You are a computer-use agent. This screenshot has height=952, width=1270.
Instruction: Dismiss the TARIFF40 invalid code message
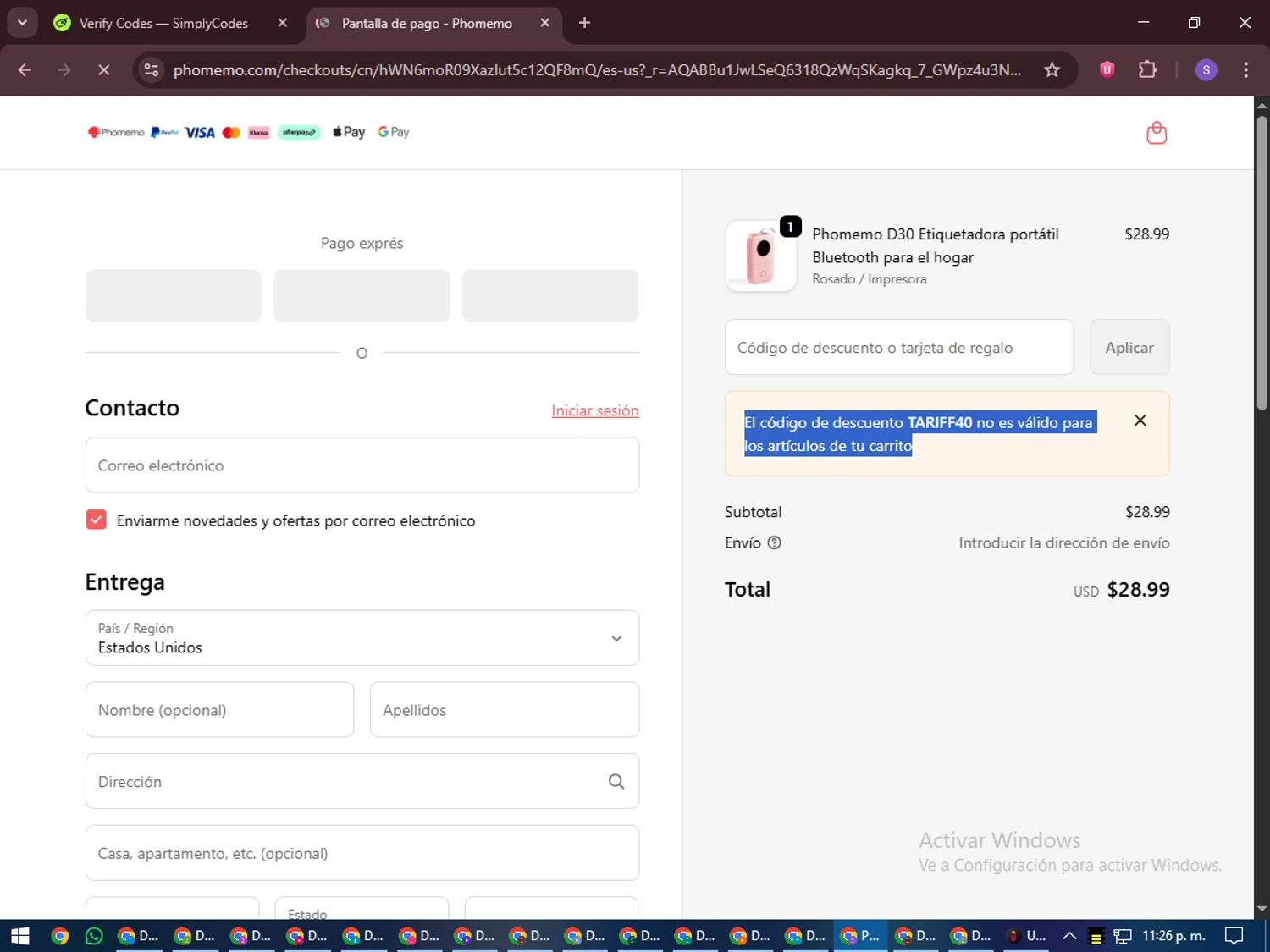(1140, 421)
